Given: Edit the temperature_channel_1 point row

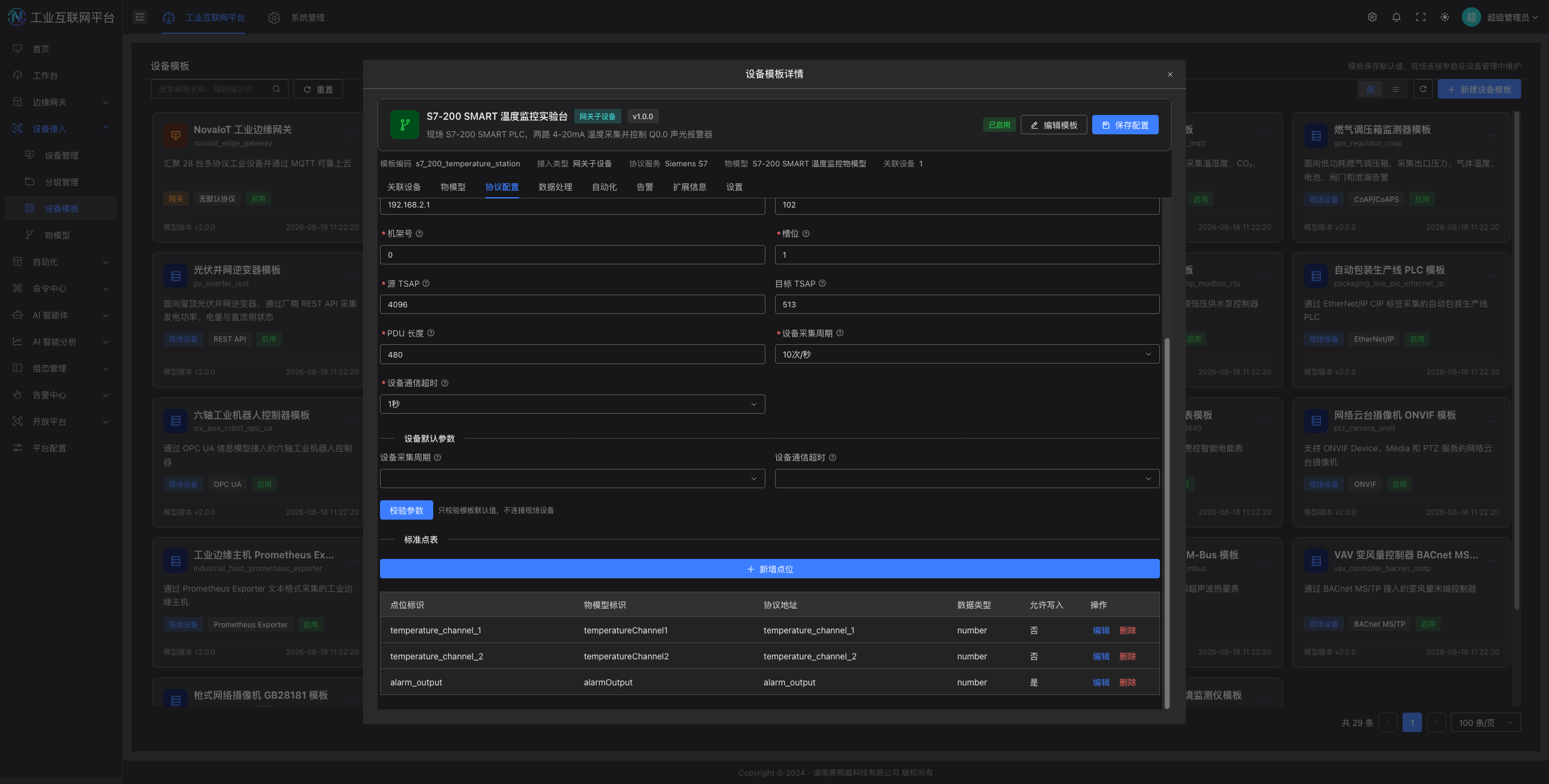Looking at the screenshot, I should tap(1101, 630).
